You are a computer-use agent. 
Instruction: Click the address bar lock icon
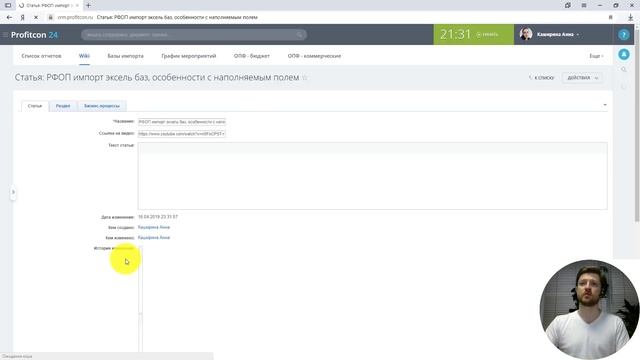(51, 17)
